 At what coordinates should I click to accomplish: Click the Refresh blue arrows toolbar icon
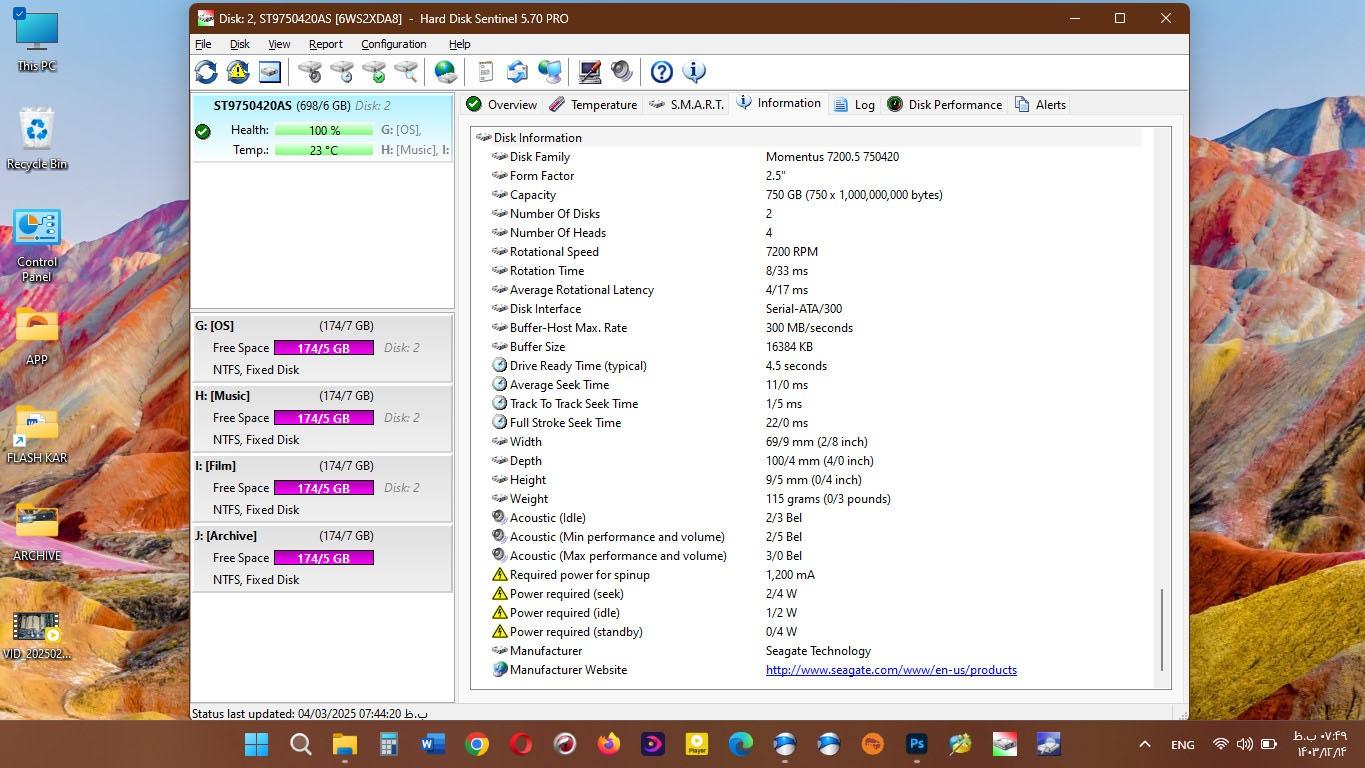(206, 72)
